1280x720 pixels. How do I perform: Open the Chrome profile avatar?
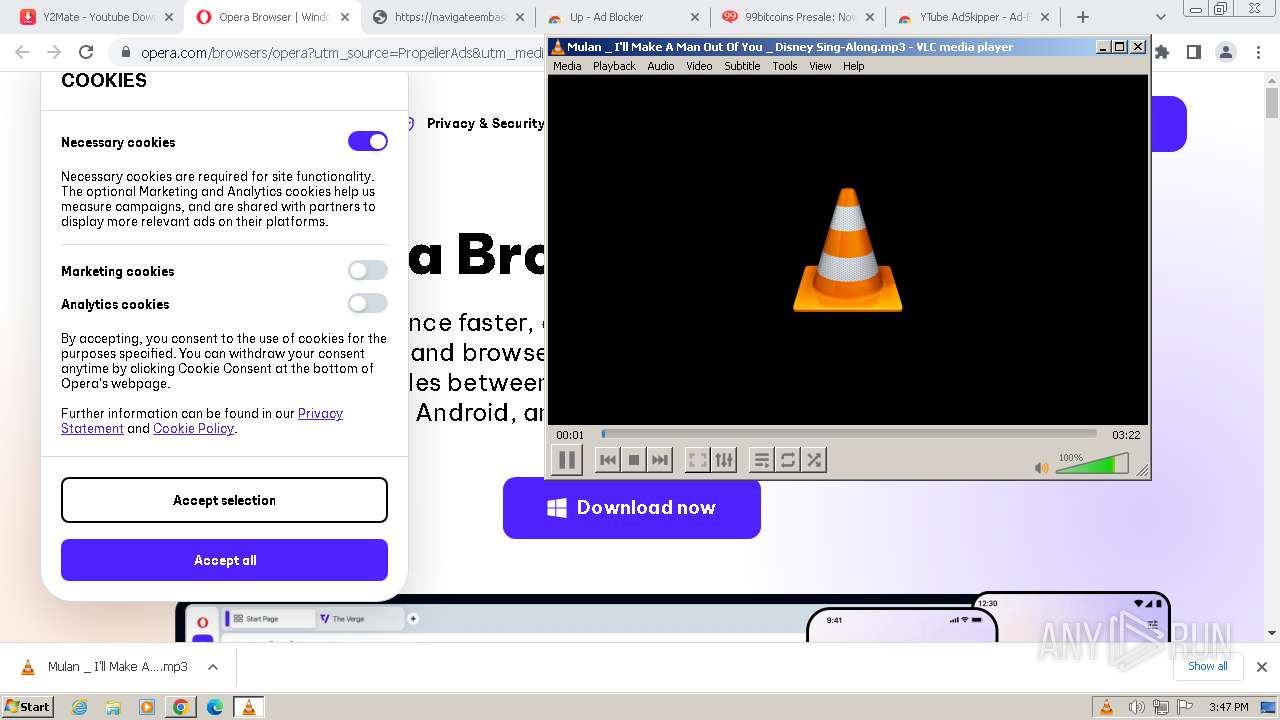(1226, 52)
